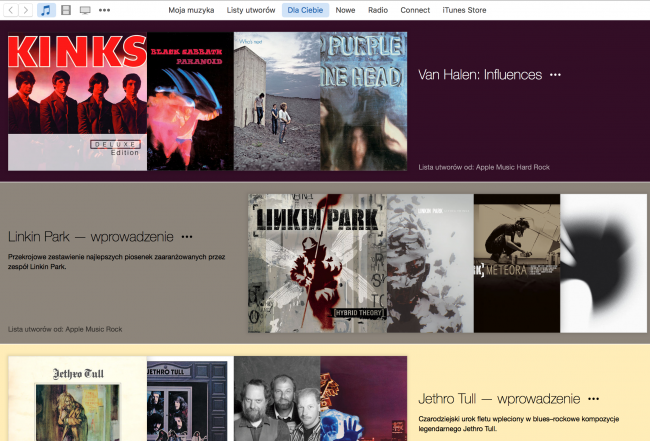Viewport: 650px width, 441px height.
Task: Click the black-and-white bearded men cover
Action: pyautogui.click(x=277, y=398)
